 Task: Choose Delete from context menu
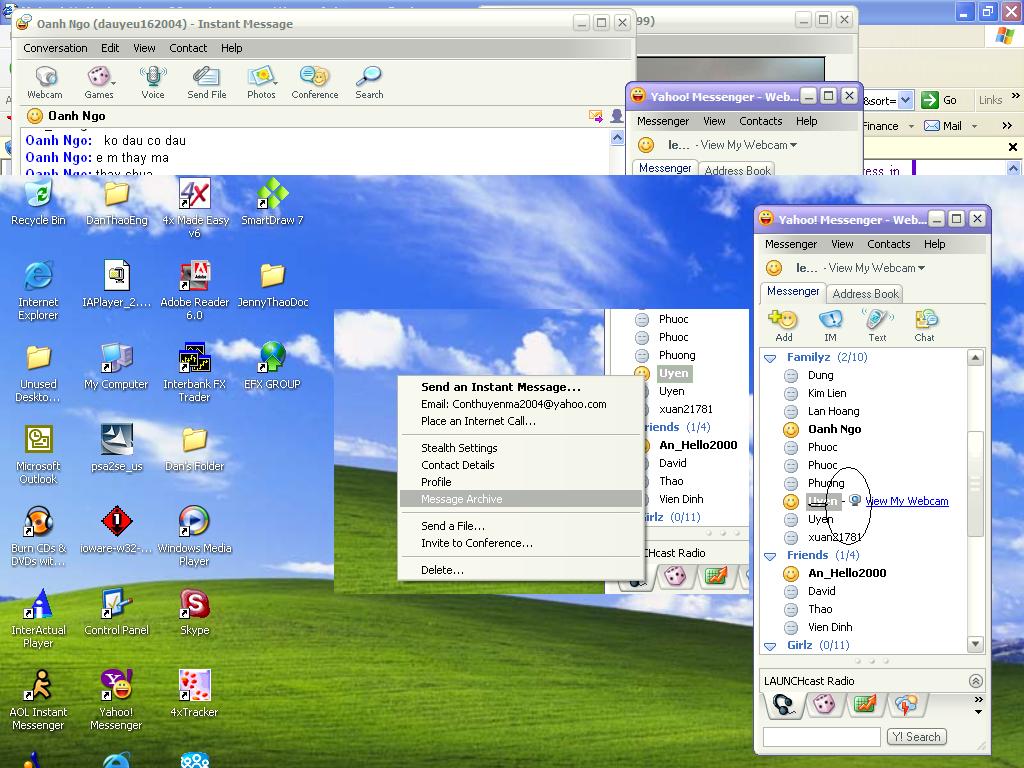pyautogui.click(x=520, y=570)
